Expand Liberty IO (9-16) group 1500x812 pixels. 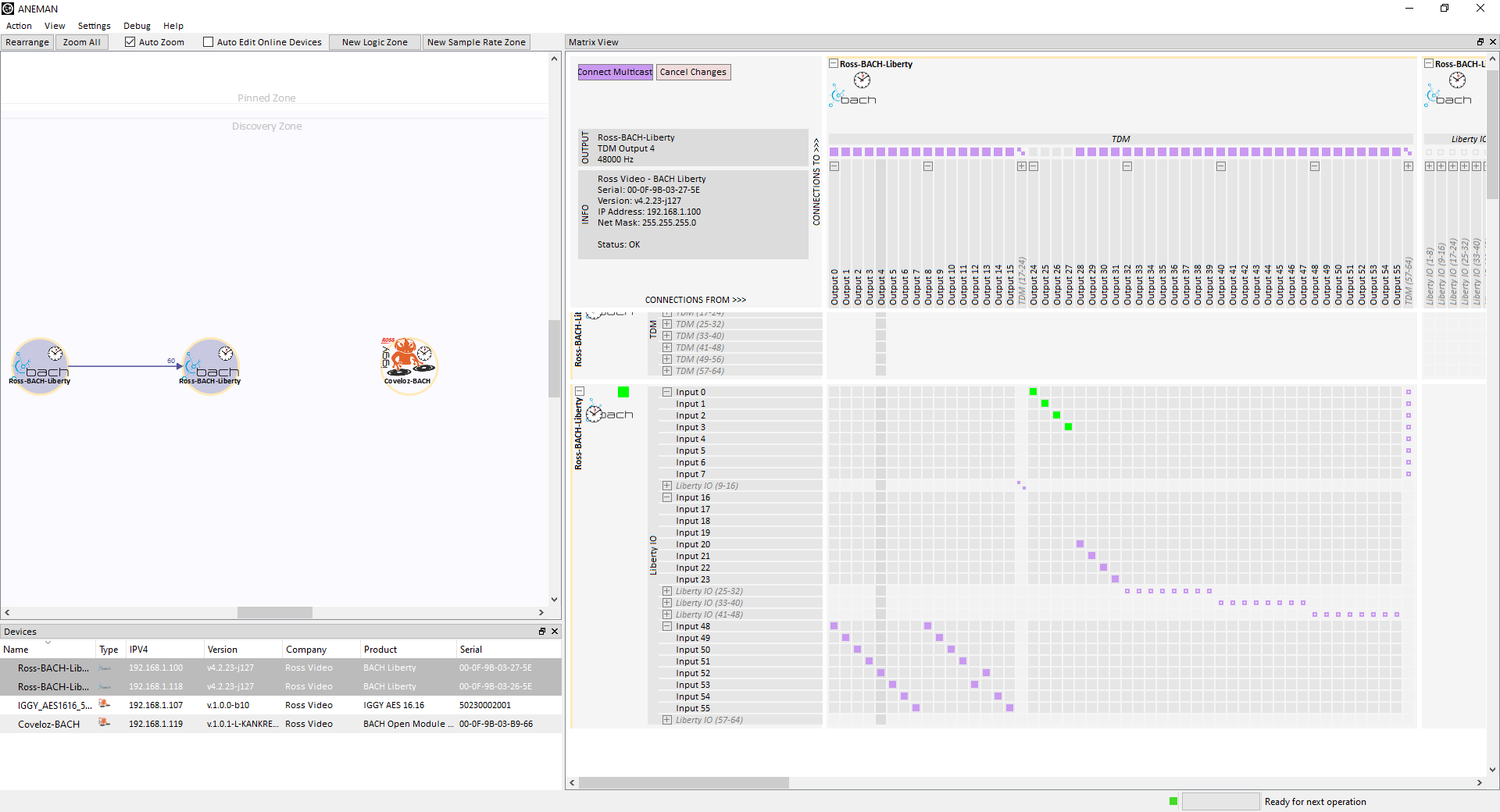(x=667, y=486)
